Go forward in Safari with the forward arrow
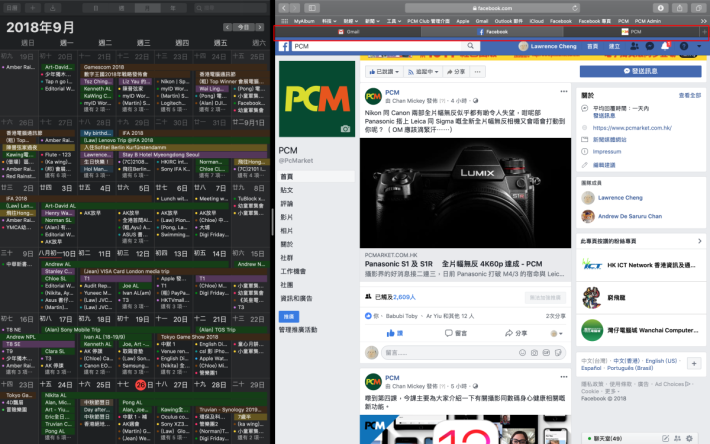This screenshot has width=710, height=444. [295, 8]
